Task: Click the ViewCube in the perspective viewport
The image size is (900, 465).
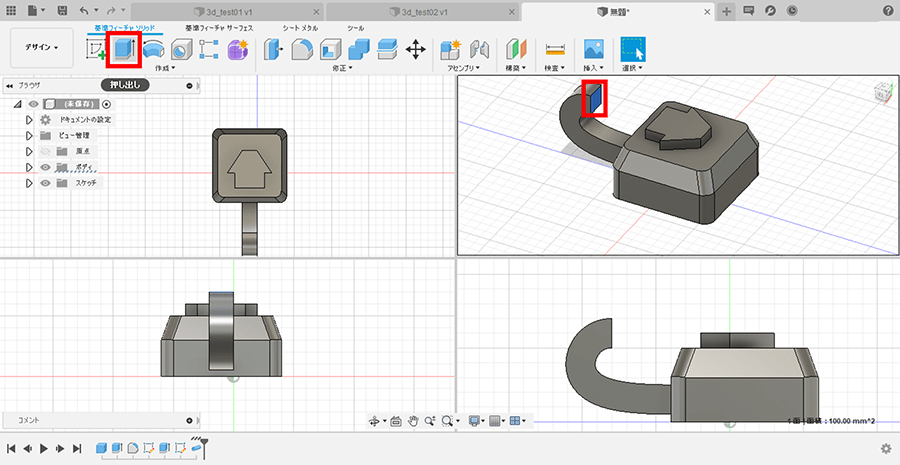Action: point(880,91)
